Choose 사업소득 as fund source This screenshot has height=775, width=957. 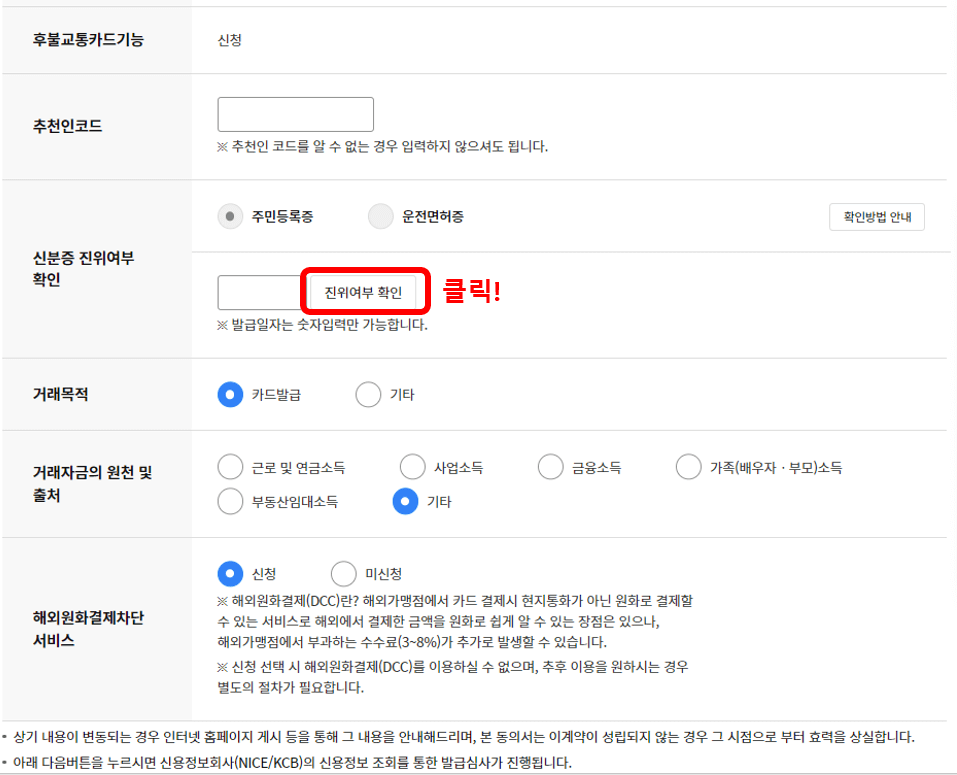412,466
